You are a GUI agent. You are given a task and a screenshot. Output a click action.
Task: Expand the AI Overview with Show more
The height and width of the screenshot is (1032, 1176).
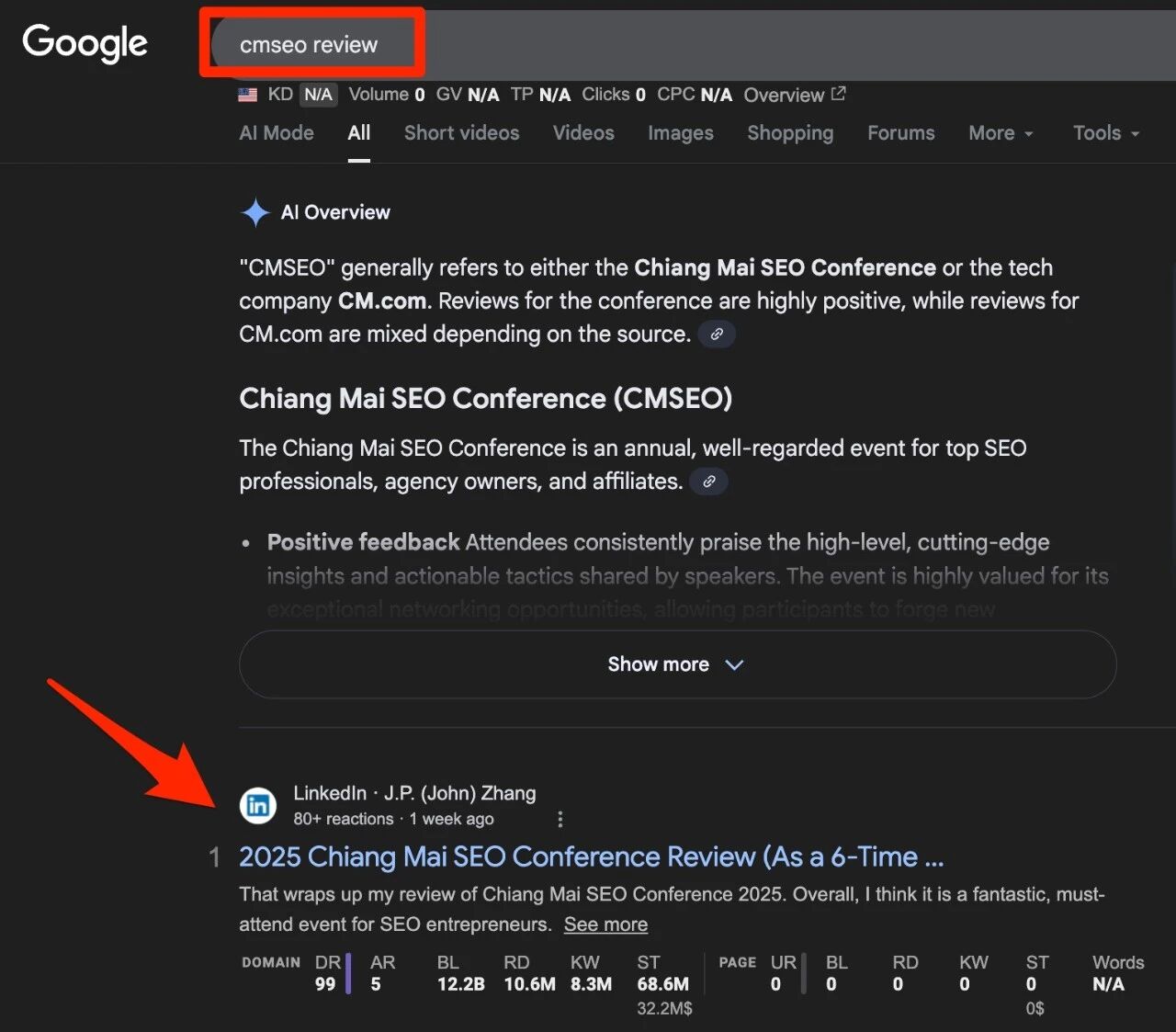coord(676,663)
